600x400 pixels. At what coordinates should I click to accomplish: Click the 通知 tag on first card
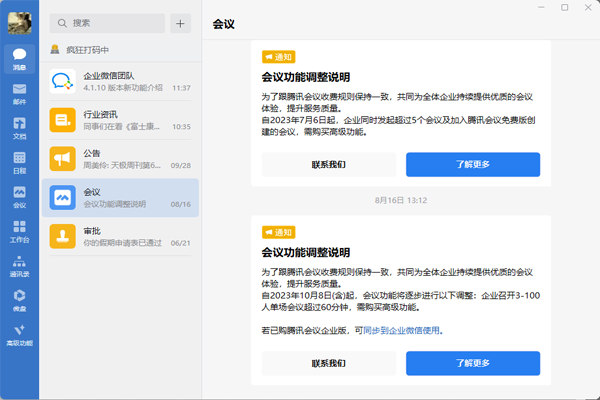click(279, 57)
